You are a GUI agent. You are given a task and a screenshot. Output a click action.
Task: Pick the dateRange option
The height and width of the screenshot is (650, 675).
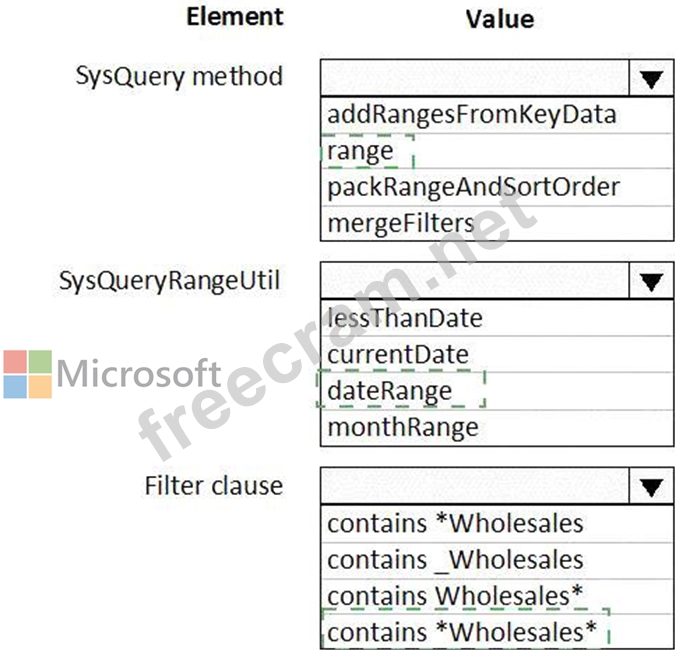click(390, 390)
